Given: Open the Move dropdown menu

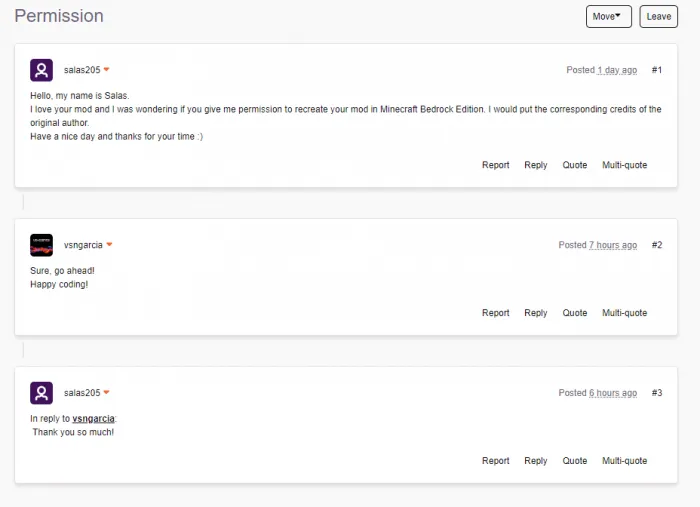Looking at the screenshot, I should click(x=608, y=17).
